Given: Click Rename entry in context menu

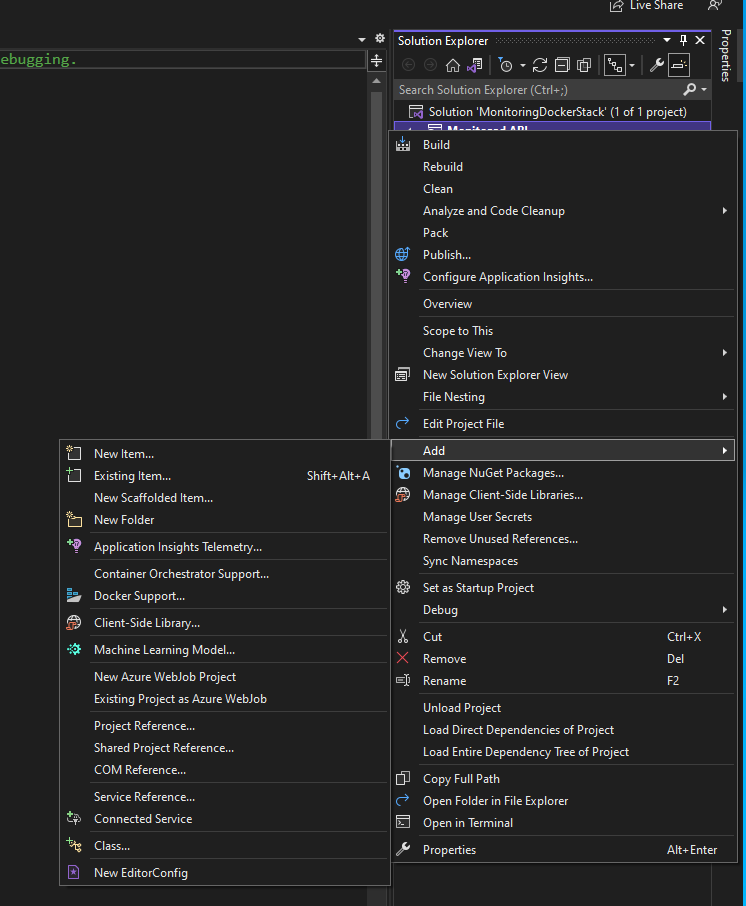Looking at the screenshot, I should 563,680.
